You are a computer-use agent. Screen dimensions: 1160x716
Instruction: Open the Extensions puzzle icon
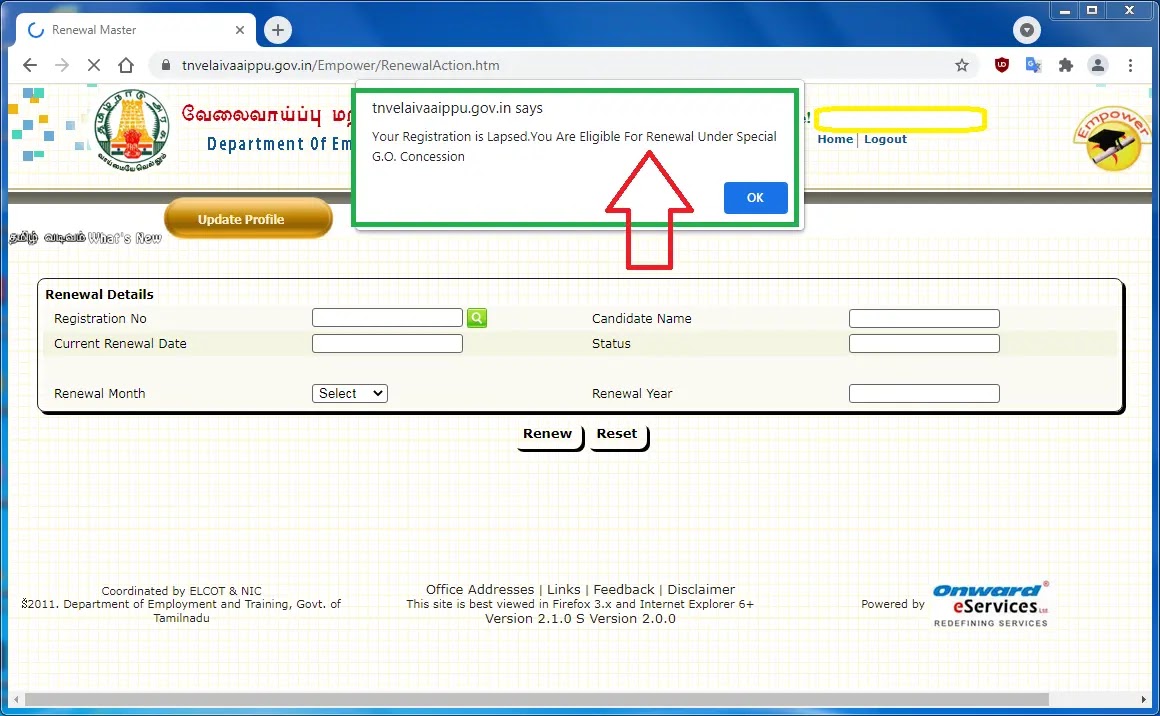(1065, 65)
